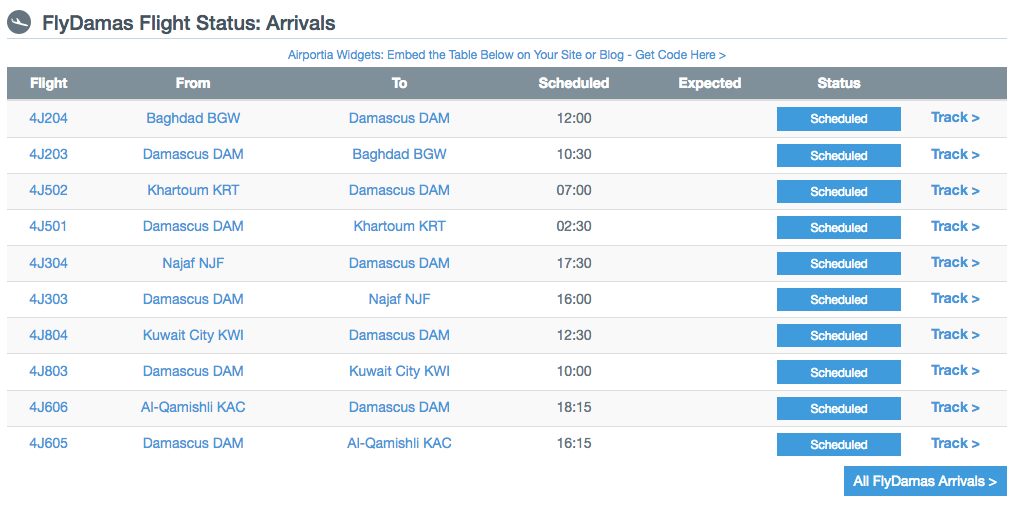Click the Flight column header

coord(49,83)
